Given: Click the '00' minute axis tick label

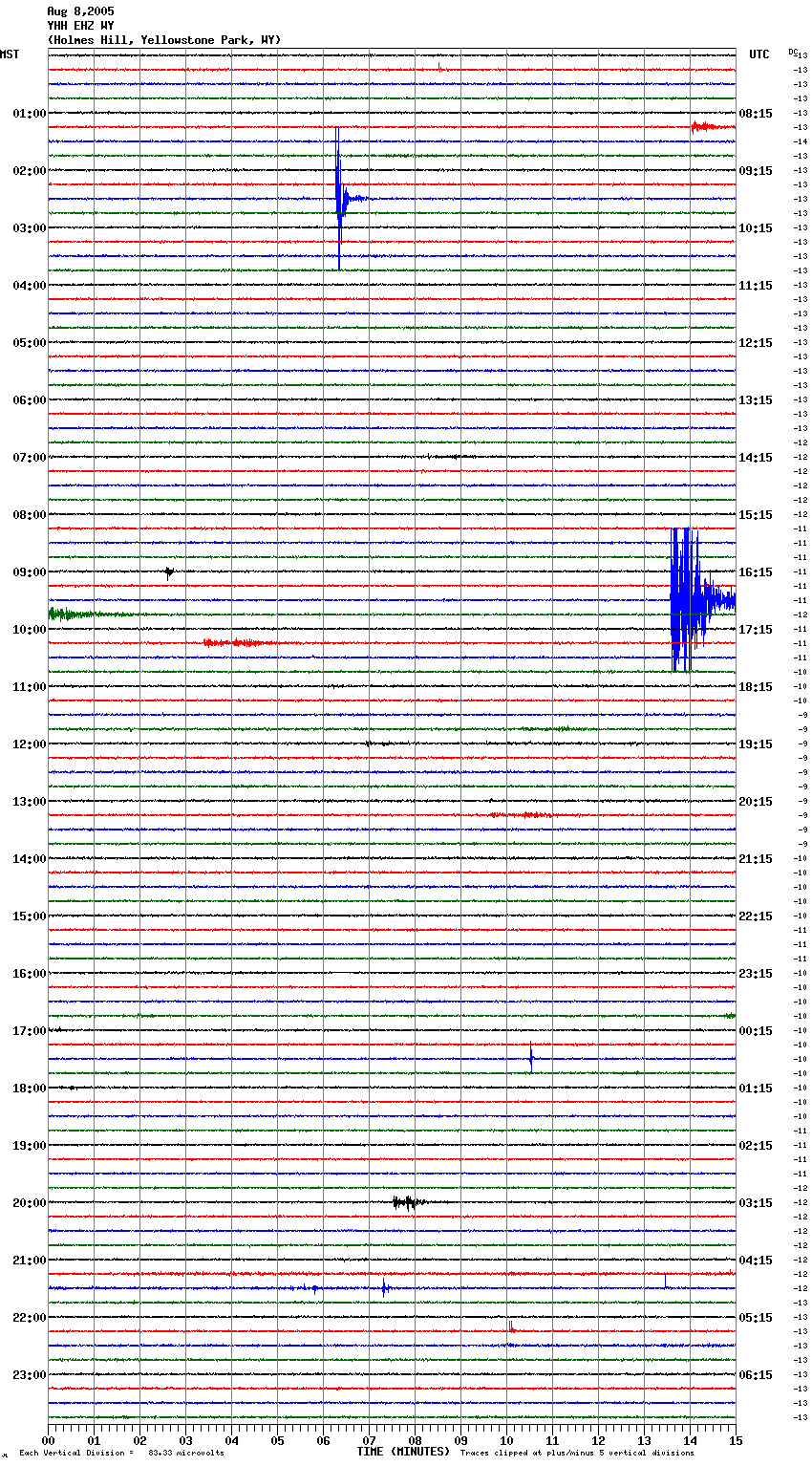Looking at the screenshot, I should (x=49, y=1440).
